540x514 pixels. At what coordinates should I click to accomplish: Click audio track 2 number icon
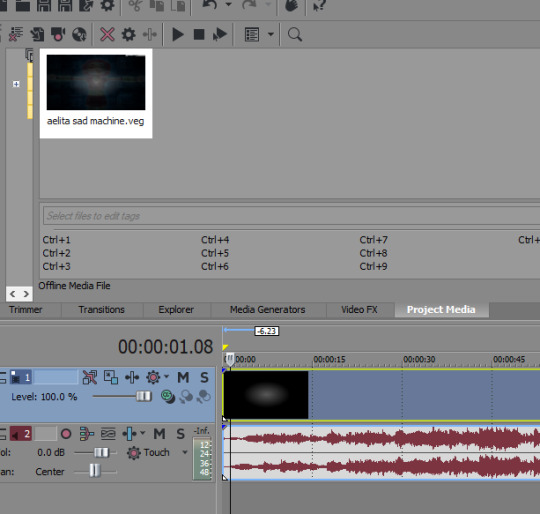click(21, 434)
